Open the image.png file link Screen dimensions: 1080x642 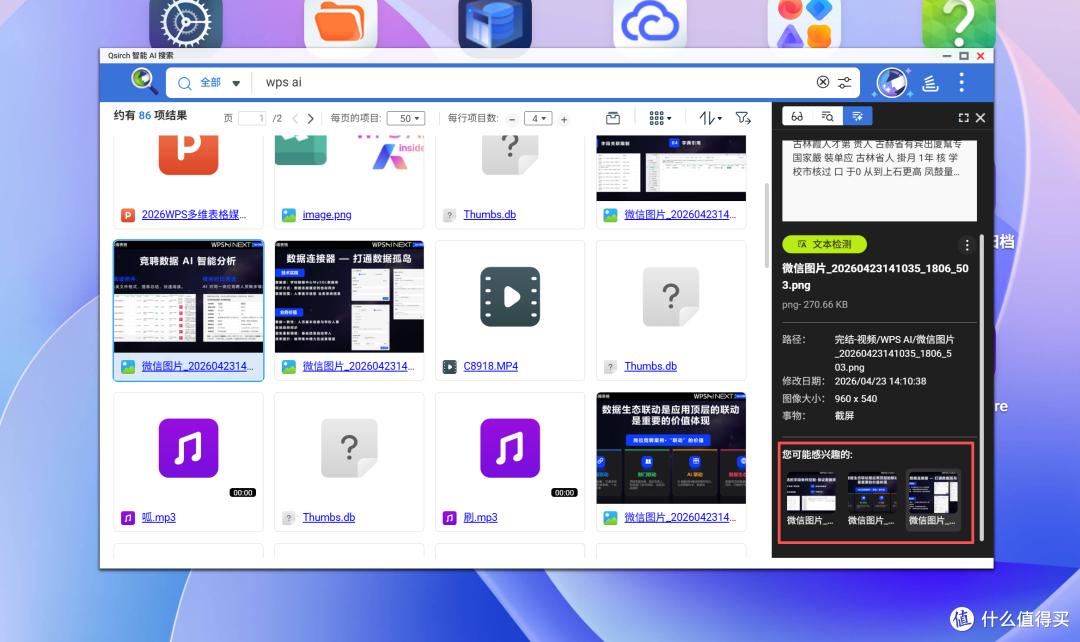click(x=326, y=215)
